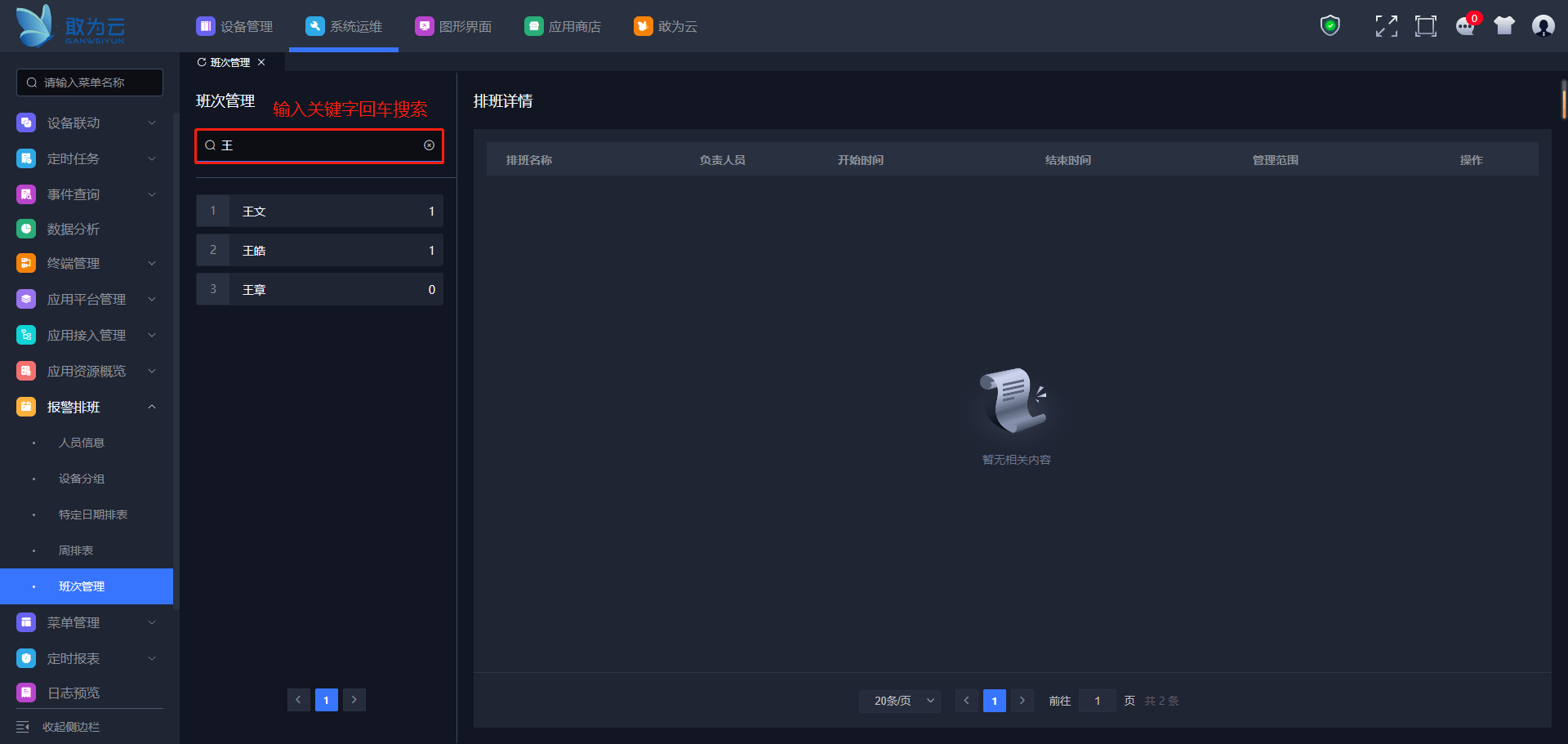The width and height of the screenshot is (1568, 744).
Task: Switch to the 敢为云 top tab
Action: [666, 26]
